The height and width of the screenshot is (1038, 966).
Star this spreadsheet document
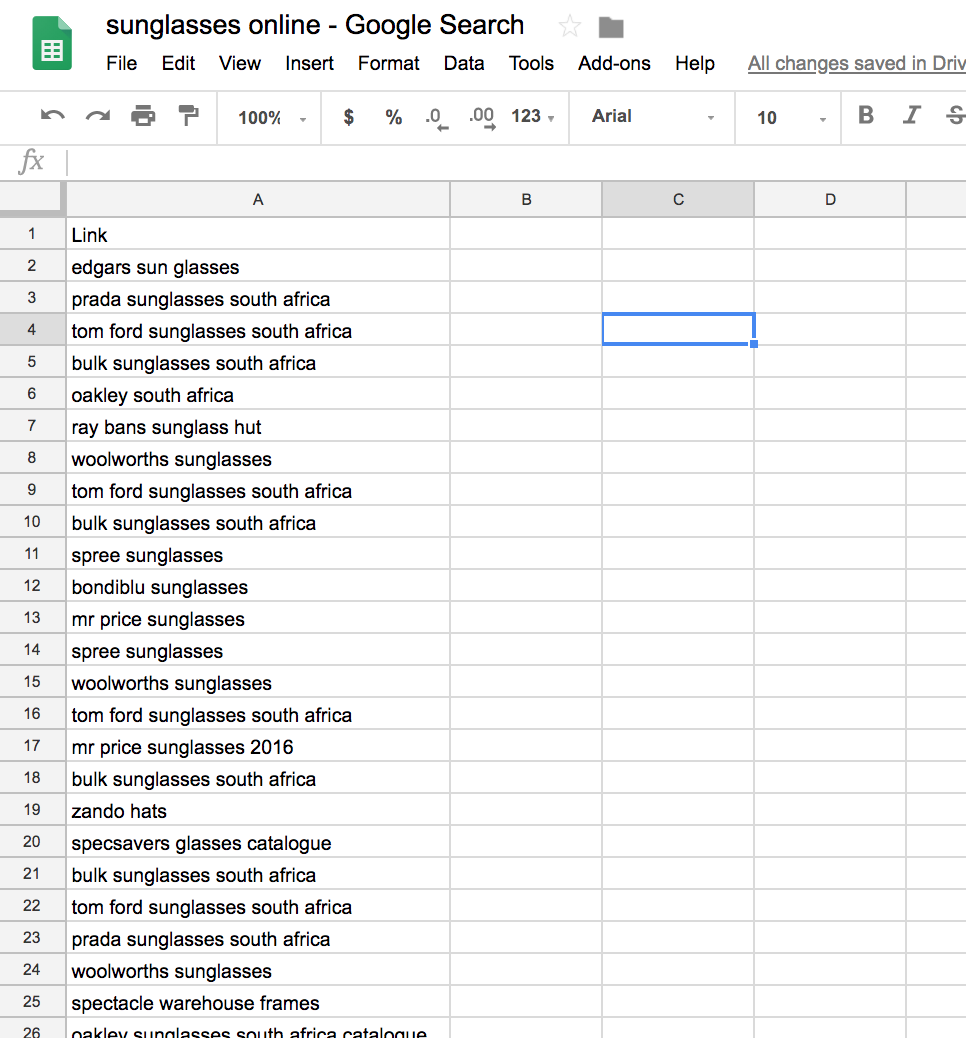(x=569, y=26)
